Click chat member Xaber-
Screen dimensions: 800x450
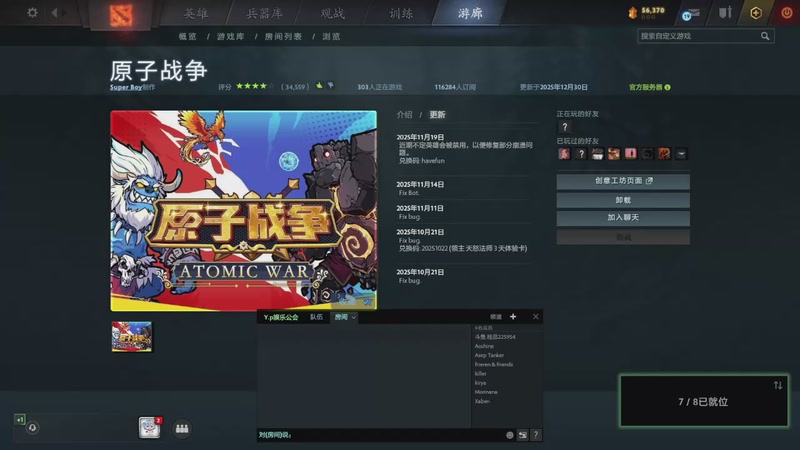482,401
